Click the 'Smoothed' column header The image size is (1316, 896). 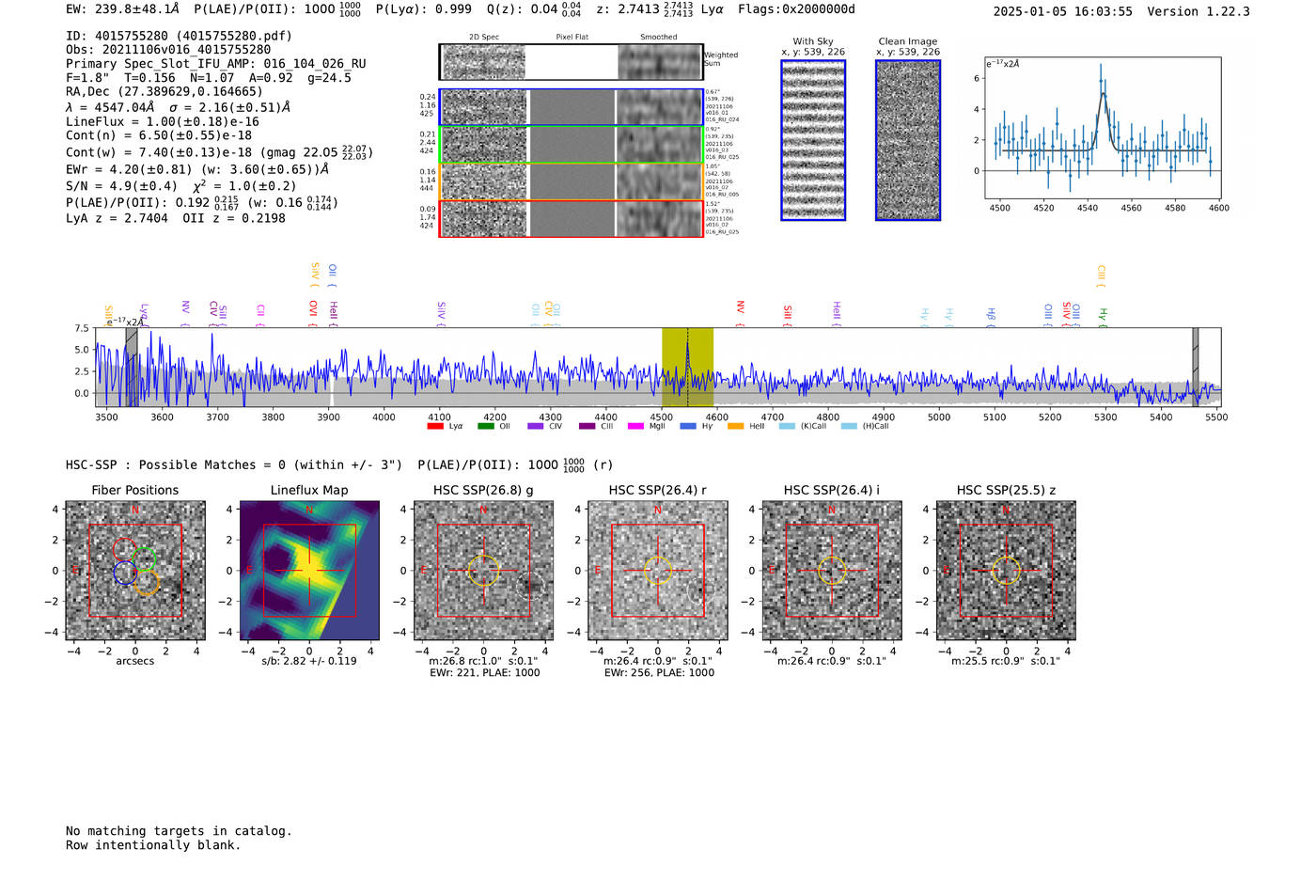pos(658,38)
